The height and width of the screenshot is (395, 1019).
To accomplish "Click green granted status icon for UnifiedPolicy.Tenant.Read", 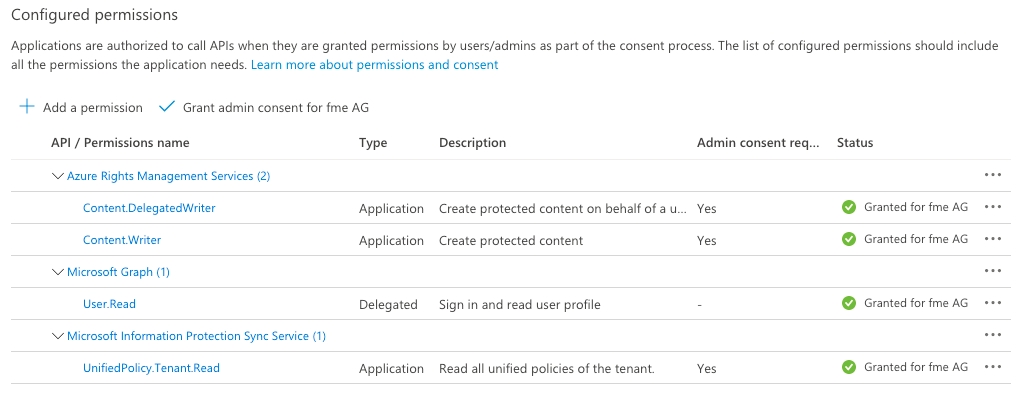I will (849, 367).
